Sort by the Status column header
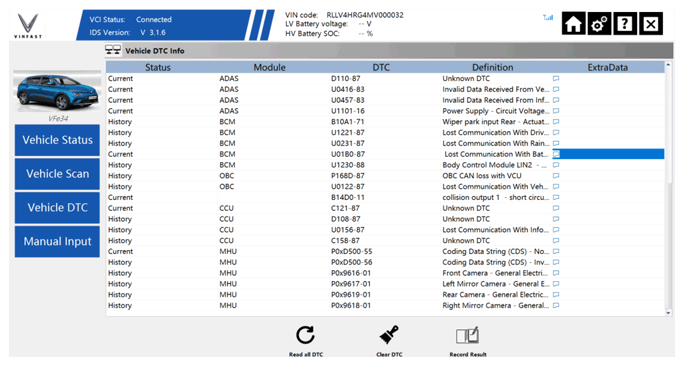684x366 pixels. tap(158, 67)
